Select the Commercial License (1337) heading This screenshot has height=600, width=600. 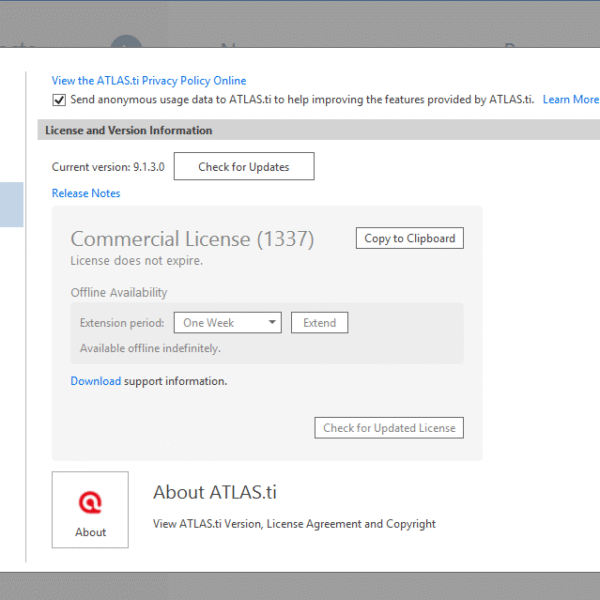[192, 239]
